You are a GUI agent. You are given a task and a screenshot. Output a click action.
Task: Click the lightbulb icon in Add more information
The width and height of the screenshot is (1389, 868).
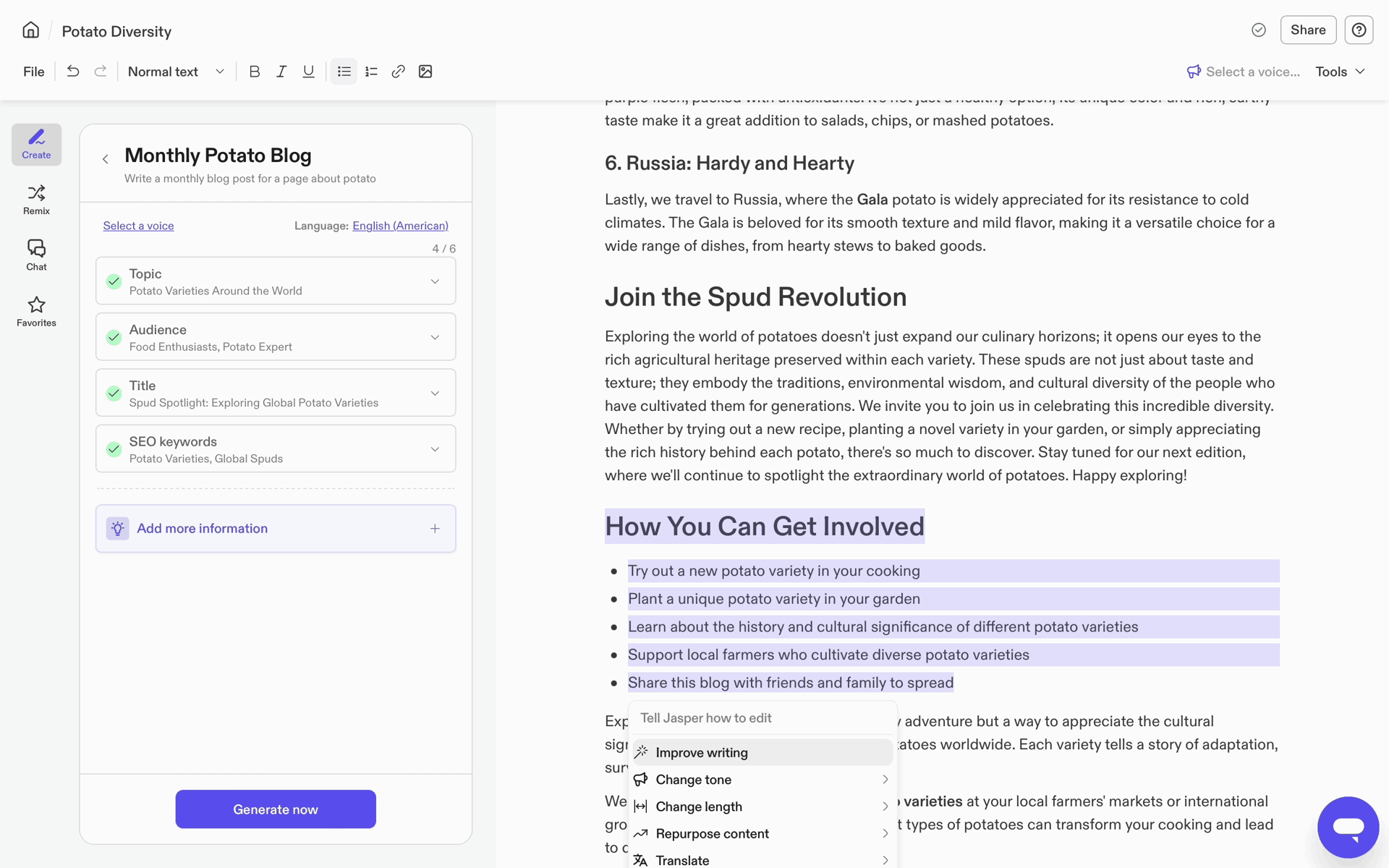click(117, 528)
